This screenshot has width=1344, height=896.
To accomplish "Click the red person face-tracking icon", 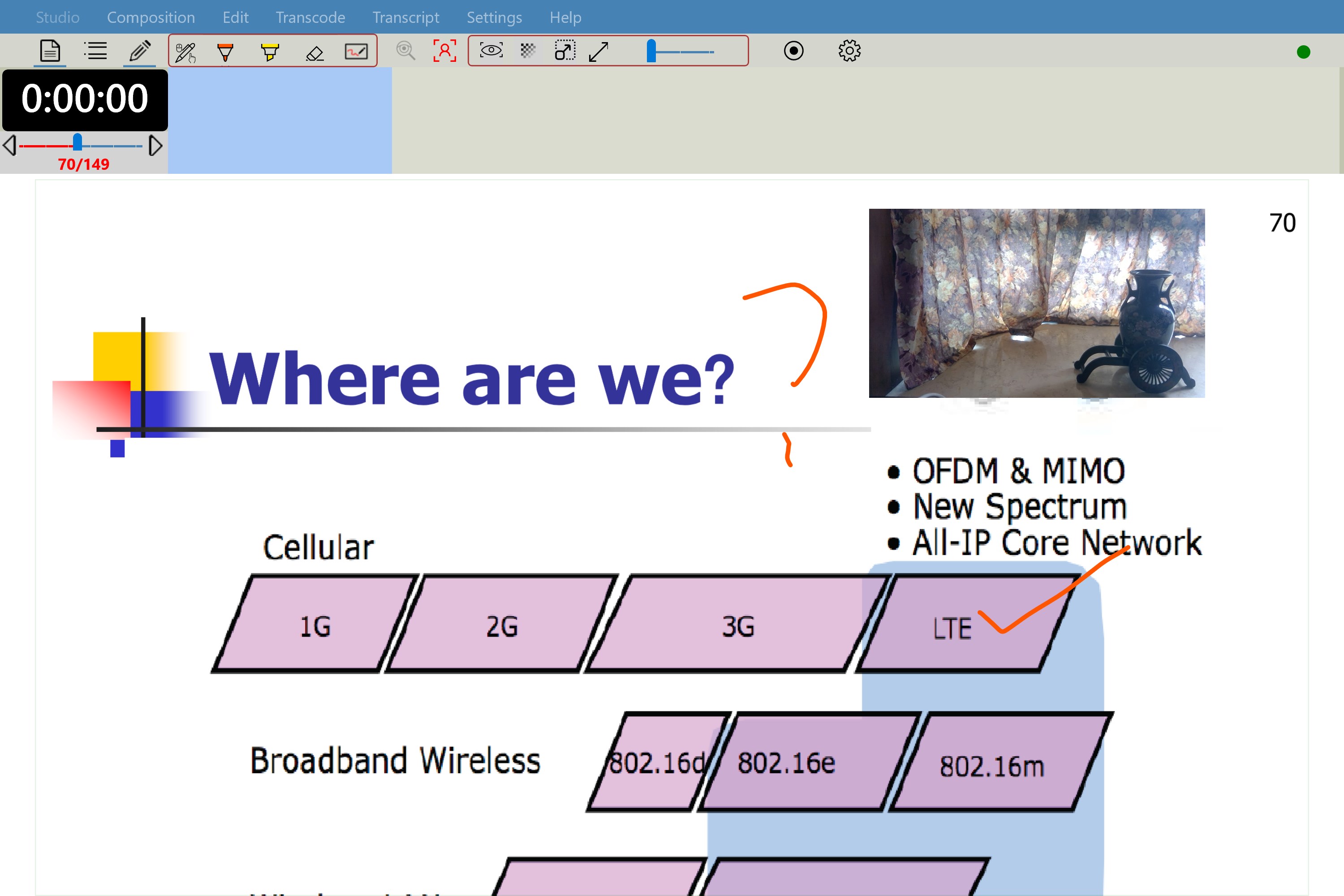I will (444, 51).
